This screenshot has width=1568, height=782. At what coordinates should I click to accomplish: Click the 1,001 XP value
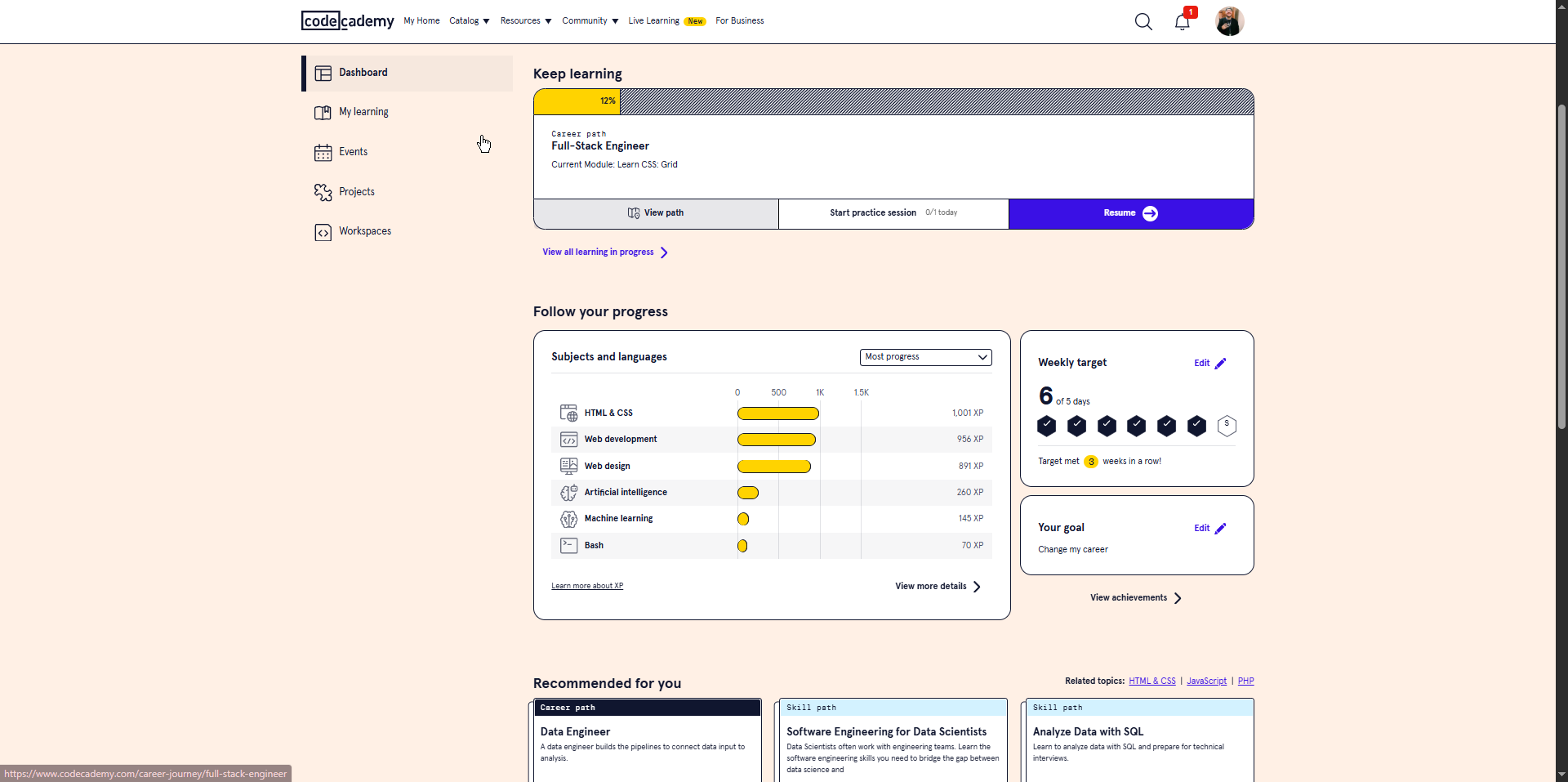tap(968, 413)
